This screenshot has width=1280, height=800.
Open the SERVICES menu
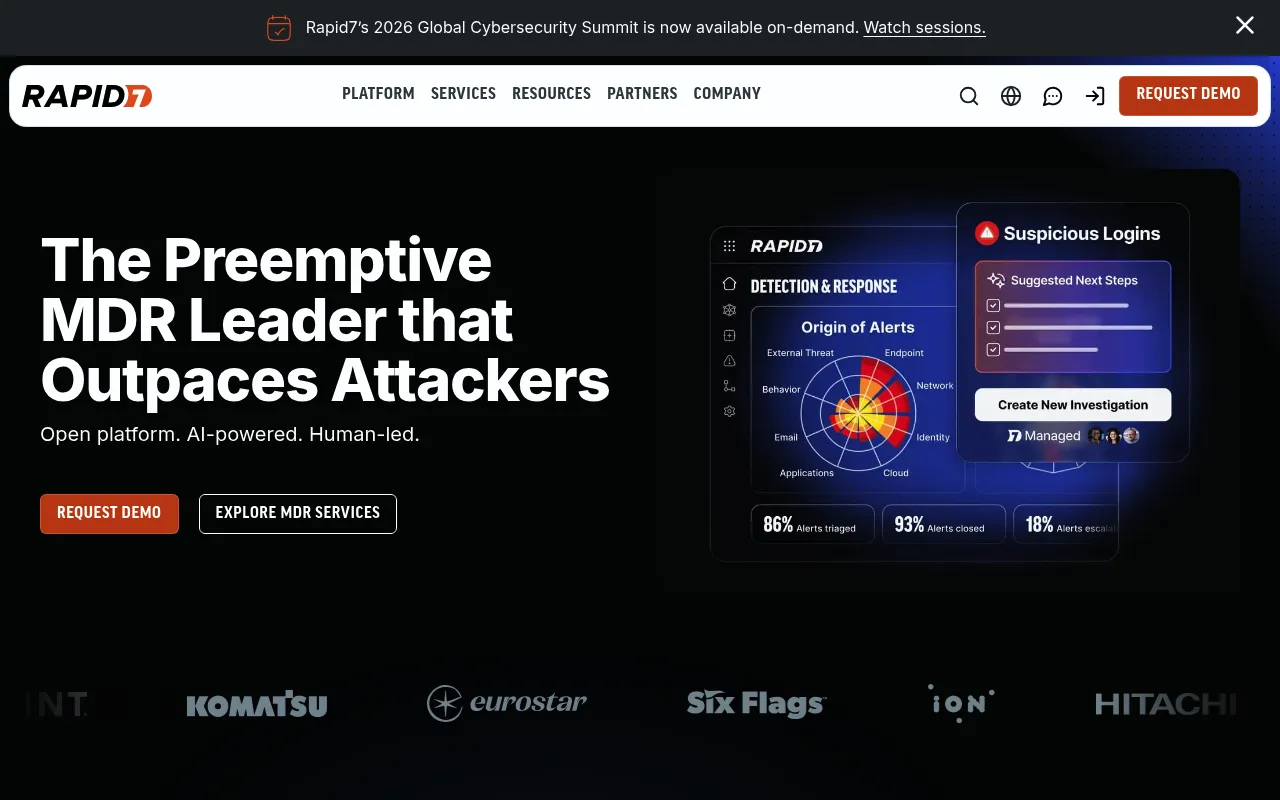(463, 94)
